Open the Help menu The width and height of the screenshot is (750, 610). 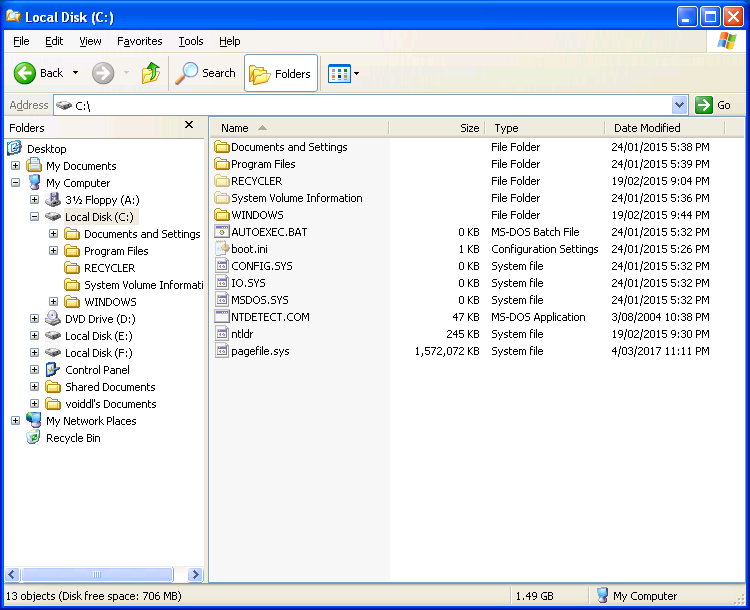pyautogui.click(x=230, y=41)
